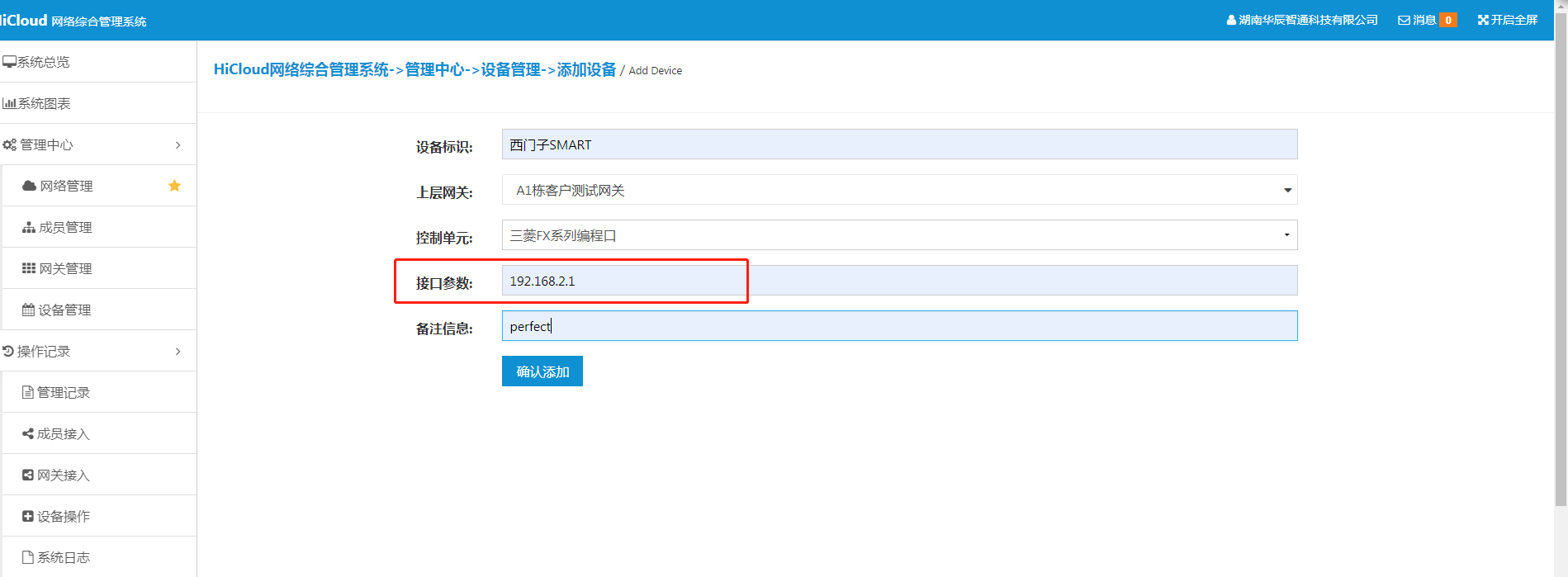
Task: Click the user icon beside 湖南华辰智通科技有限公司
Action: pyautogui.click(x=1231, y=21)
